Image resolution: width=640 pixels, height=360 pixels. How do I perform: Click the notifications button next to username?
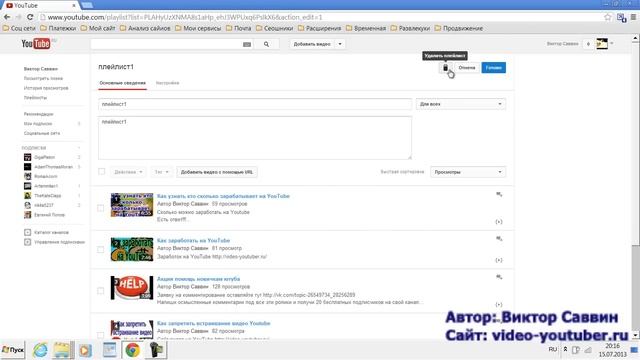[x=588, y=44]
